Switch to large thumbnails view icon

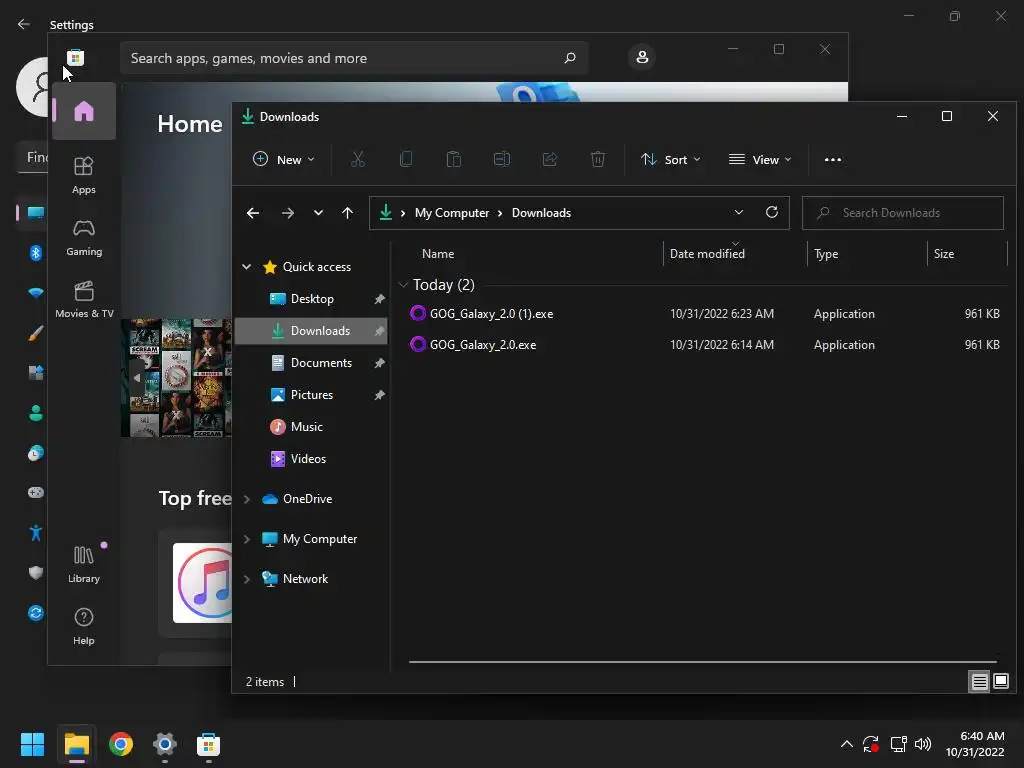[x=1001, y=682]
